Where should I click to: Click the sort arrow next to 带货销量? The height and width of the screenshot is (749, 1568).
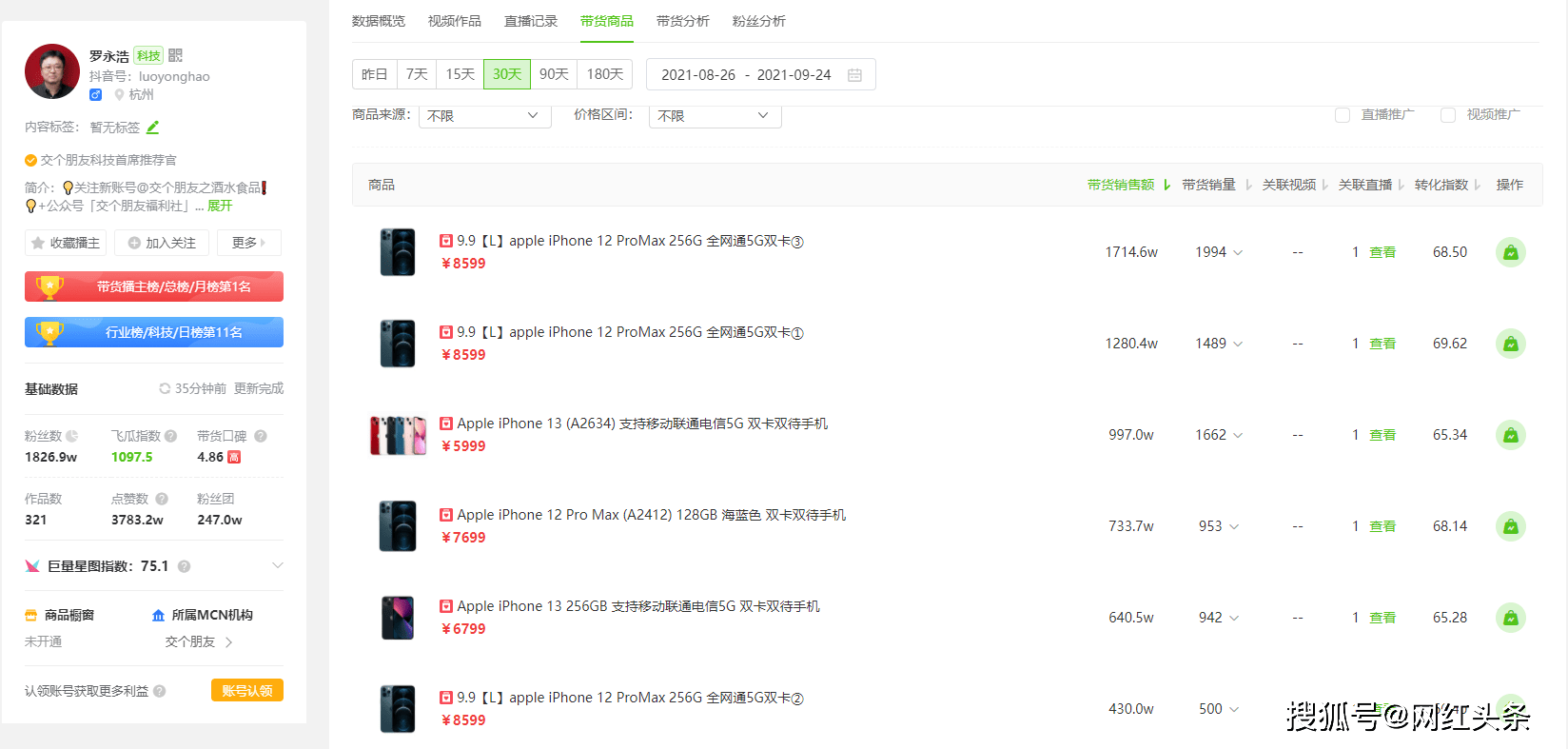[1248, 185]
